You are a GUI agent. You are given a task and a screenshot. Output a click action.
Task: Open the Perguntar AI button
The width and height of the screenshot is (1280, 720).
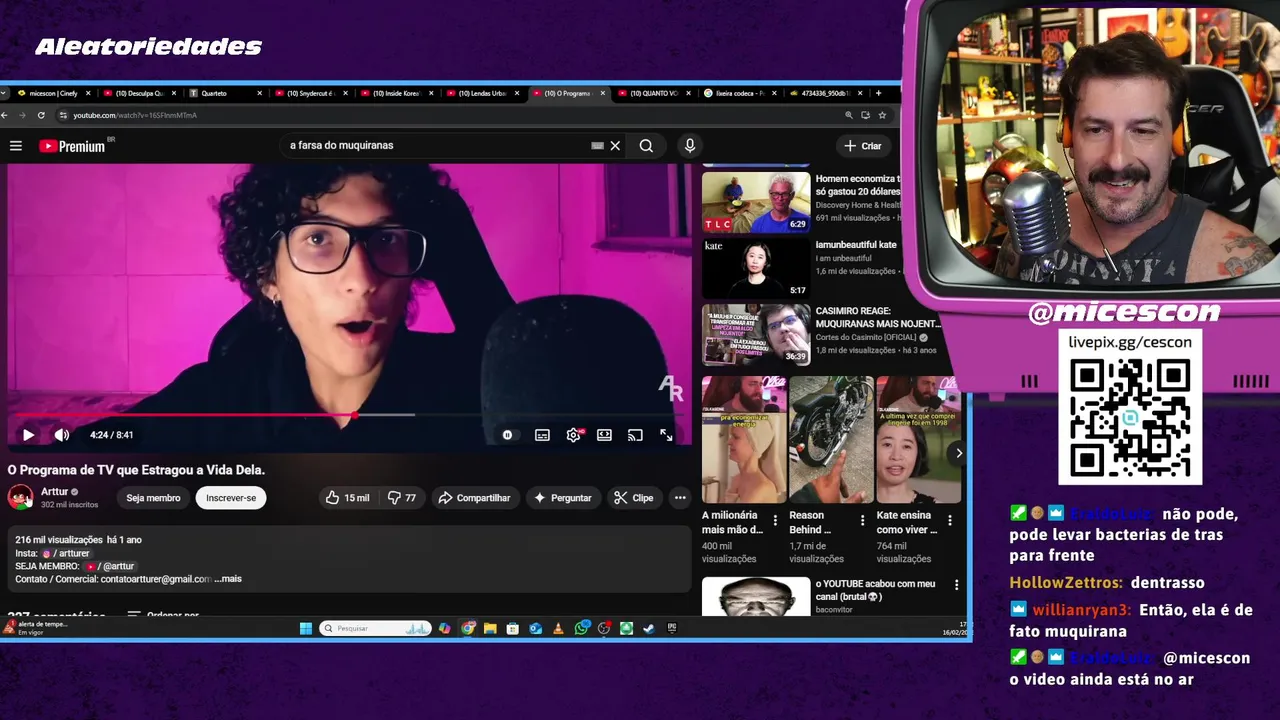click(562, 498)
